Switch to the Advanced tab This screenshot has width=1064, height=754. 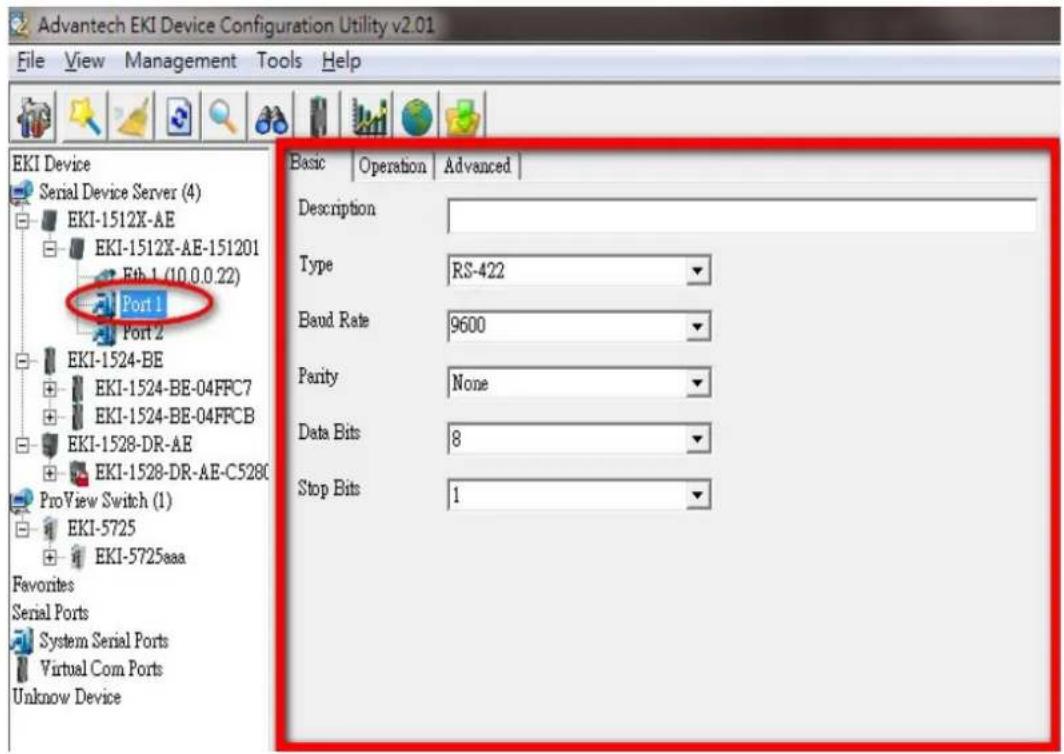tap(477, 166)
